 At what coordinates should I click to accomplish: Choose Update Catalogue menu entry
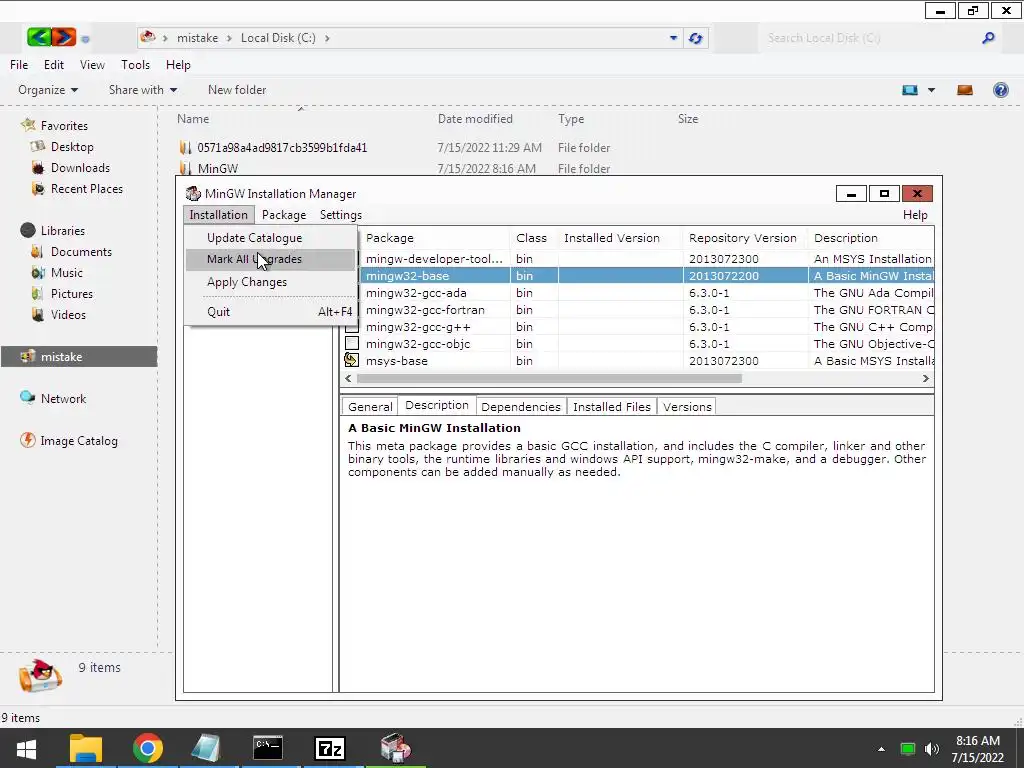[270, 238]
